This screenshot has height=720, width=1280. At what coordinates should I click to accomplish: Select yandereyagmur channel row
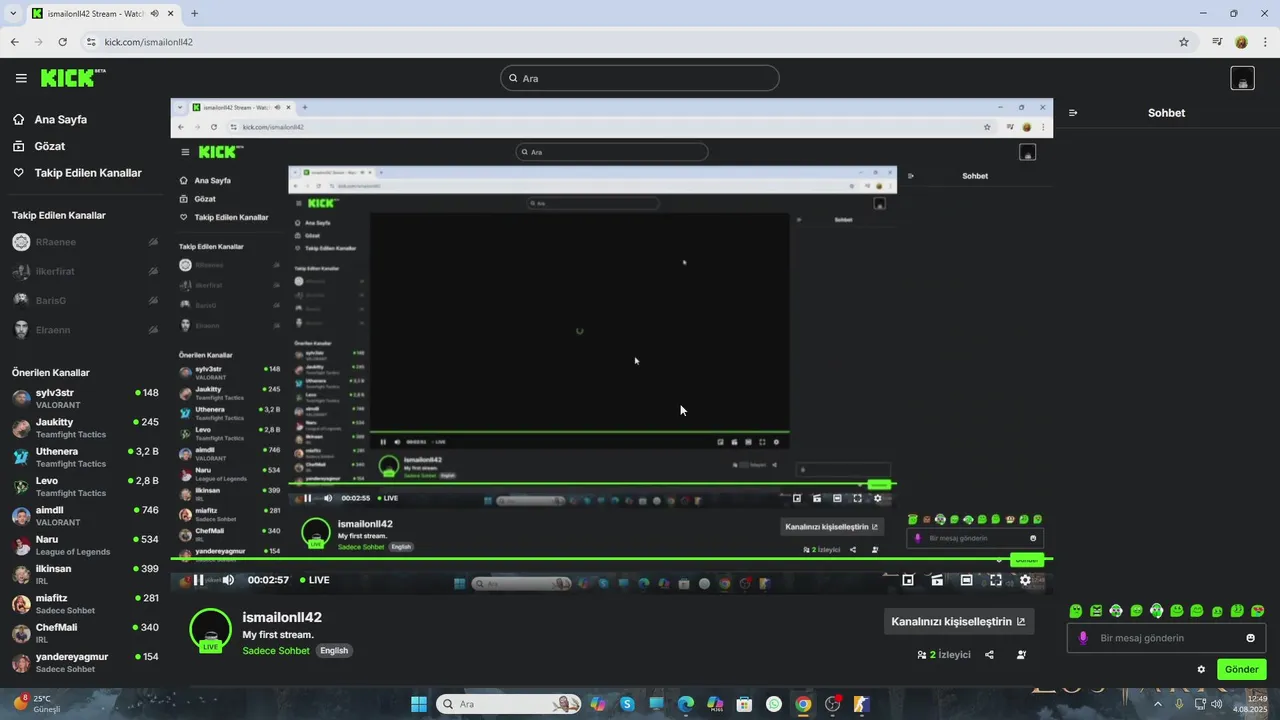(x=85, y=662)
